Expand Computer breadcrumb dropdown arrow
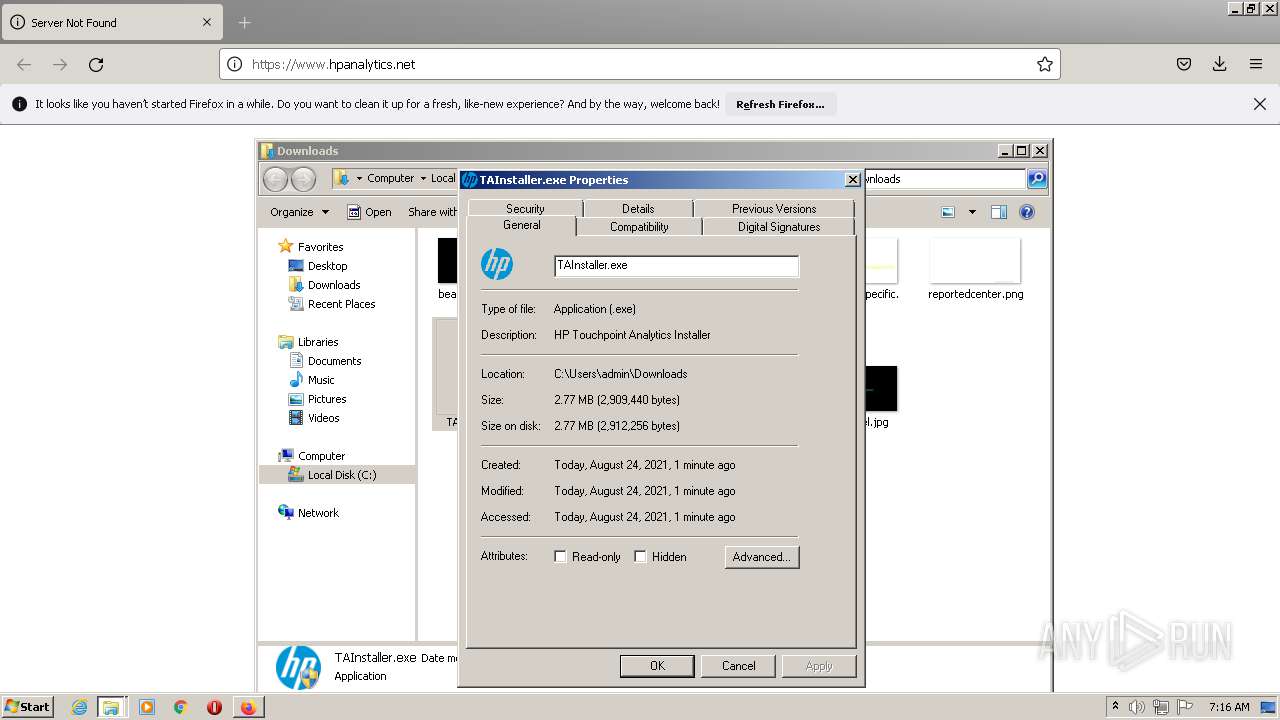This screenshot has width=1280, height=720. [x=423, y=178]
